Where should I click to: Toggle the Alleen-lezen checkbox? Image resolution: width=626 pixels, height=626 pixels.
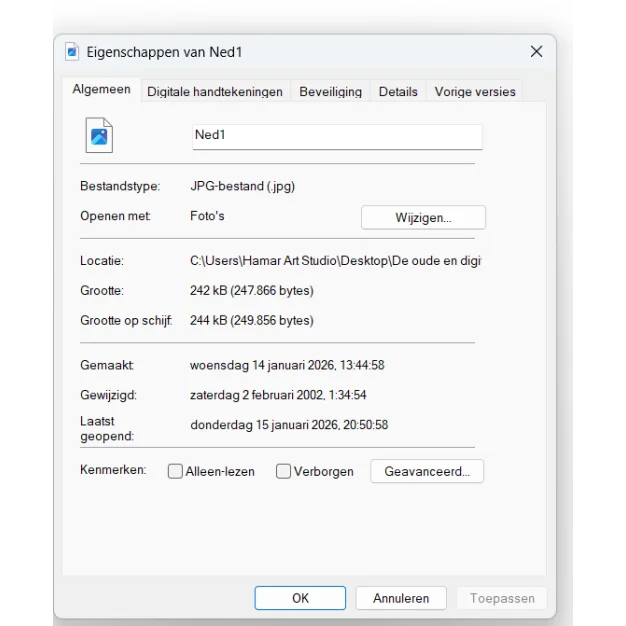click(175, 471)
